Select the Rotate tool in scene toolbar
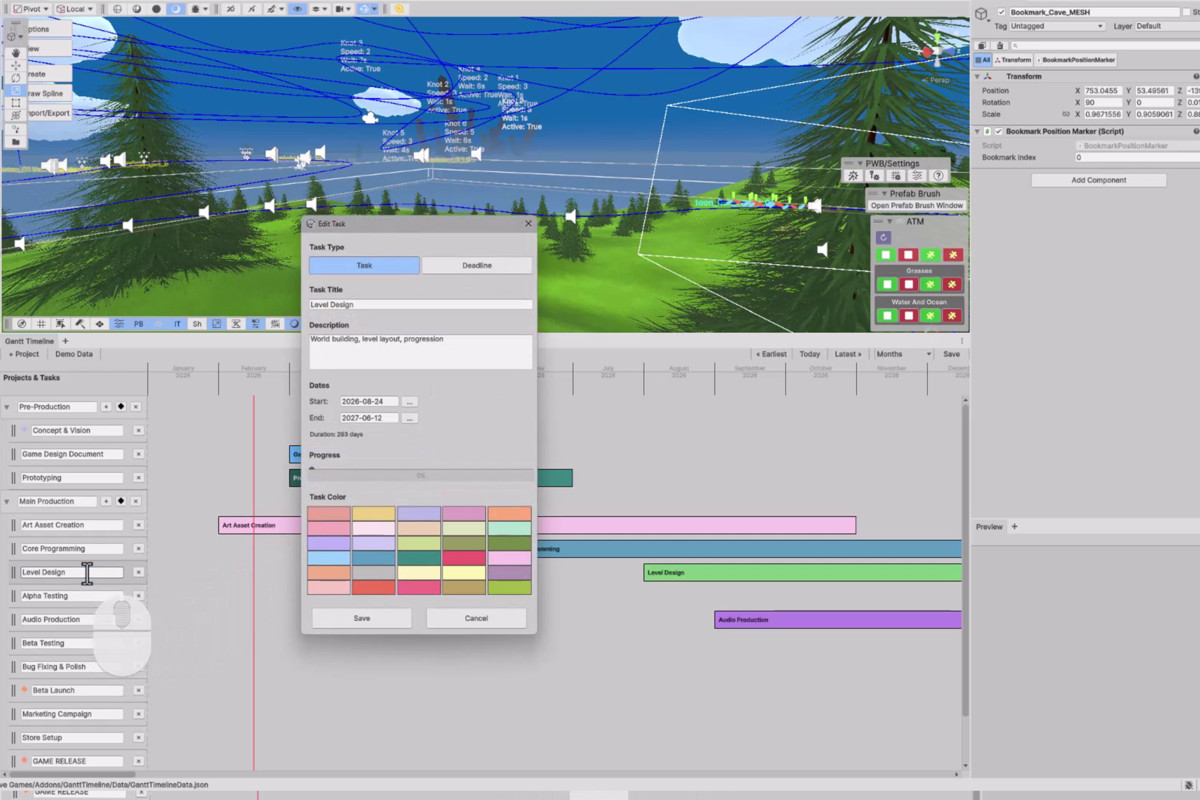1200x800 pixels. [x=15, y=78]
